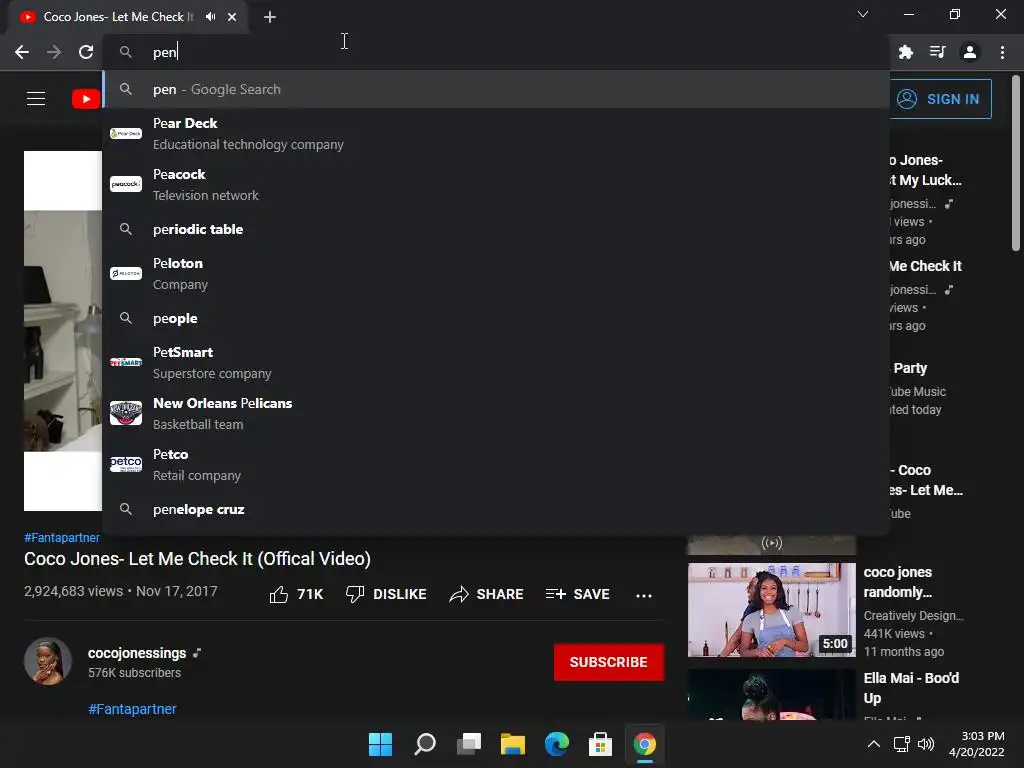Image resolution: width=1024 pixels, height=768 pixels.
Task: Open the media control icon in toolbar
Action: 937,52
